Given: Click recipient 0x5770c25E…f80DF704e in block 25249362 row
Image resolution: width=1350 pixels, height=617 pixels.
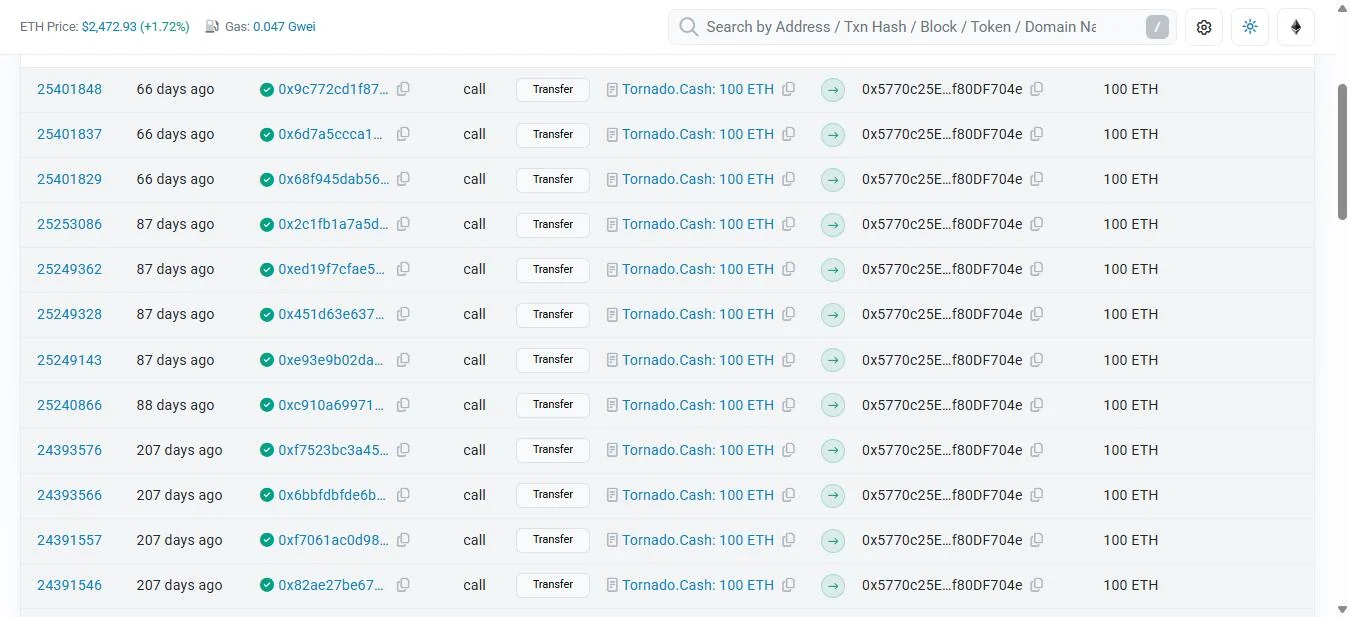Looking at the screenshot, I should pyautogui.click(x=942, y=269).
